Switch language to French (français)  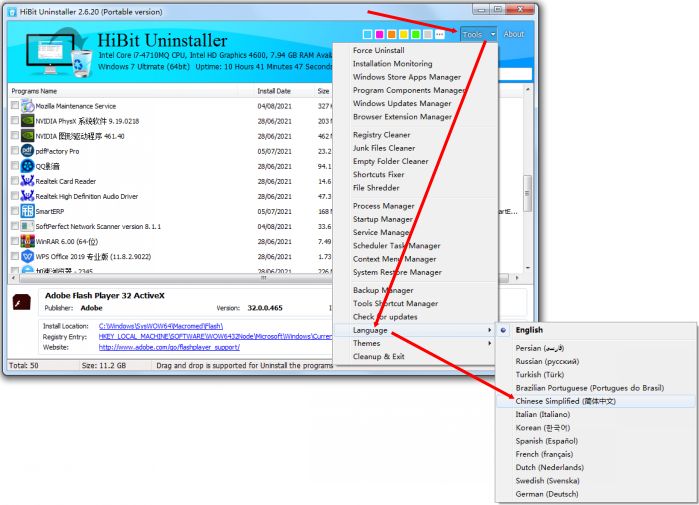pos(544,454)
